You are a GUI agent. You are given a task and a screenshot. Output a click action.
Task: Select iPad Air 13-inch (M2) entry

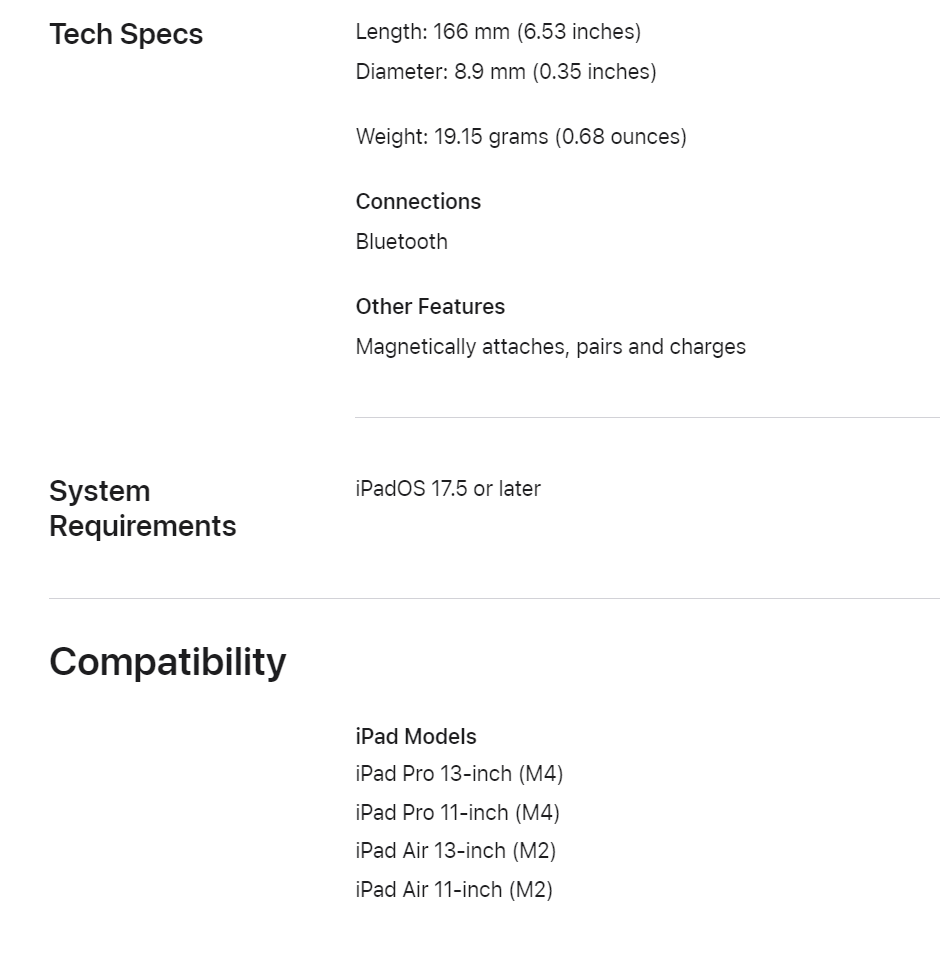click(x=456, y=851)
